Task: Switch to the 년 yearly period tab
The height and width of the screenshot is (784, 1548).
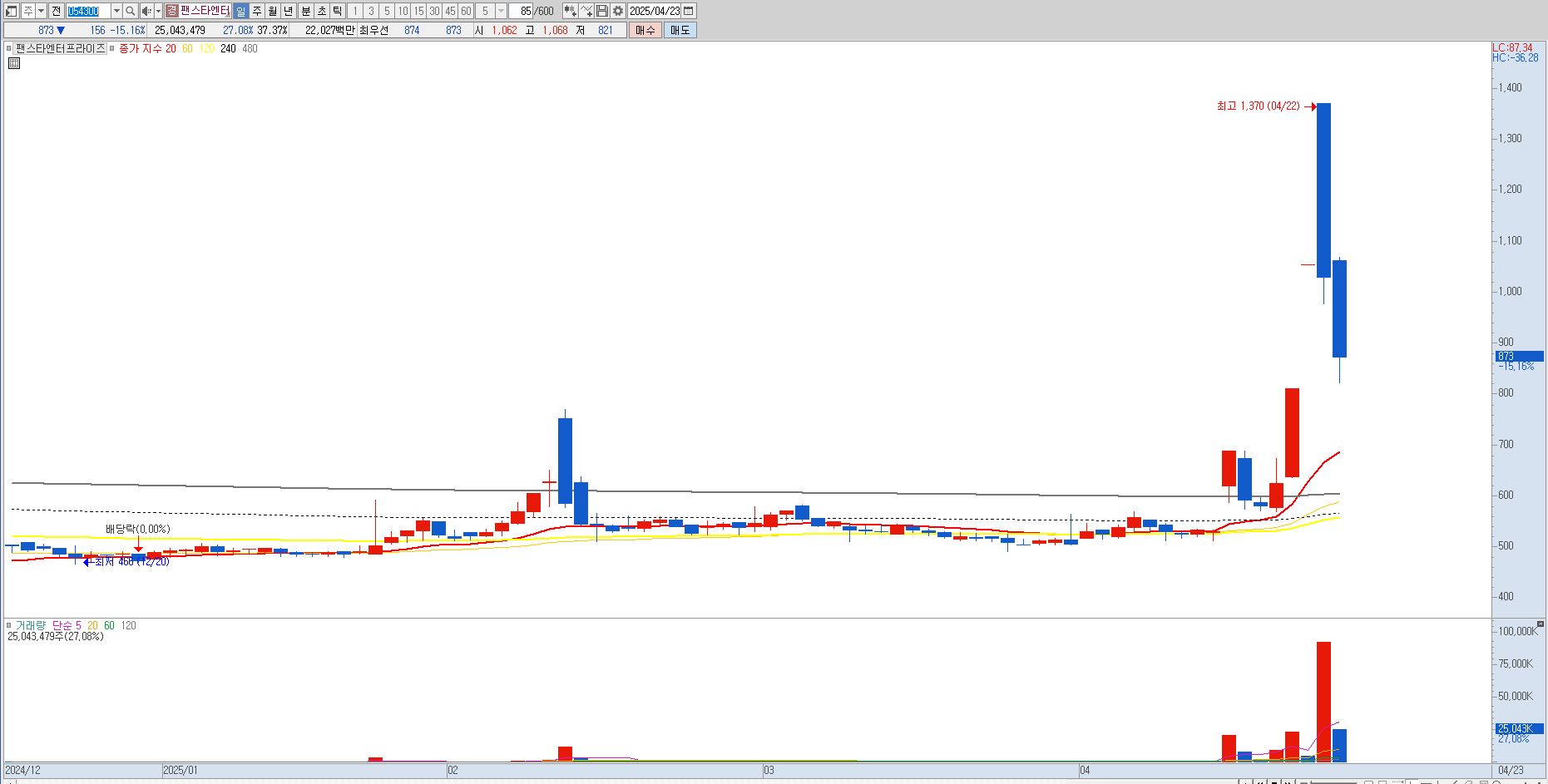Action: point(288,11)
